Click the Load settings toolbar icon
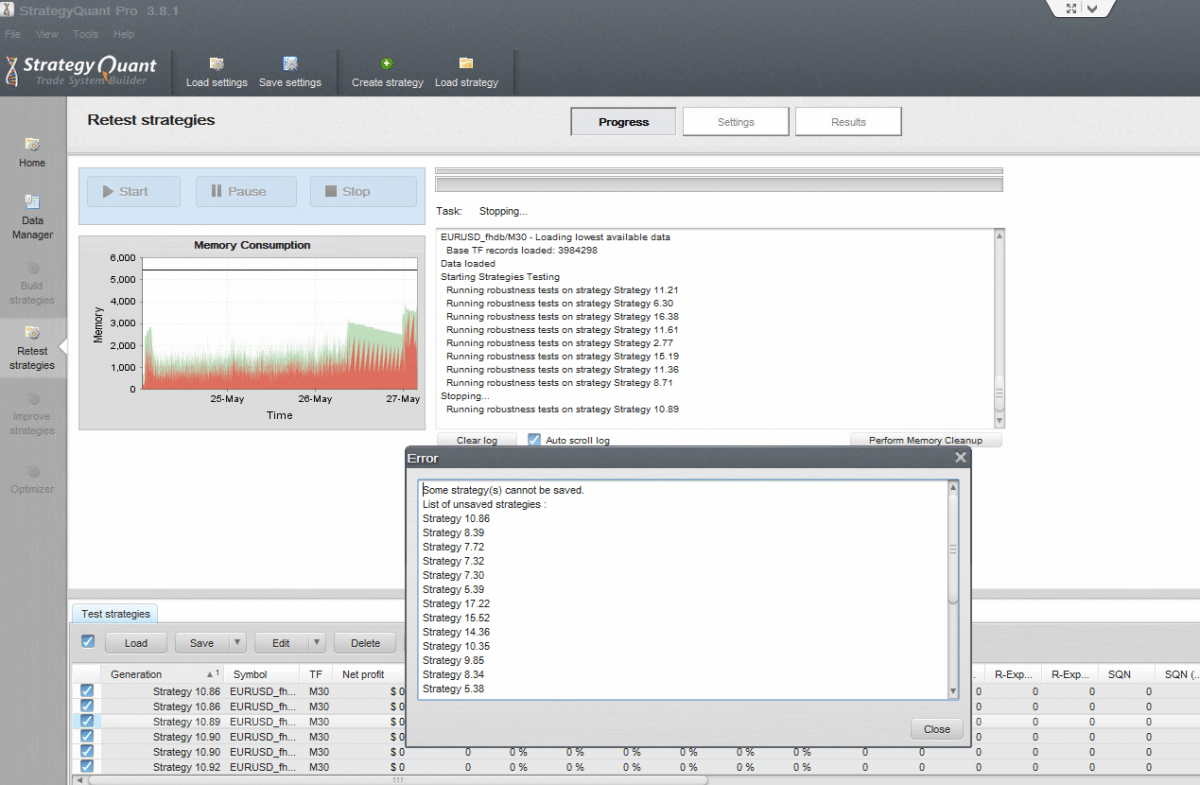Viewport: 1200px width, 785px height. click(x=216, y=63)
